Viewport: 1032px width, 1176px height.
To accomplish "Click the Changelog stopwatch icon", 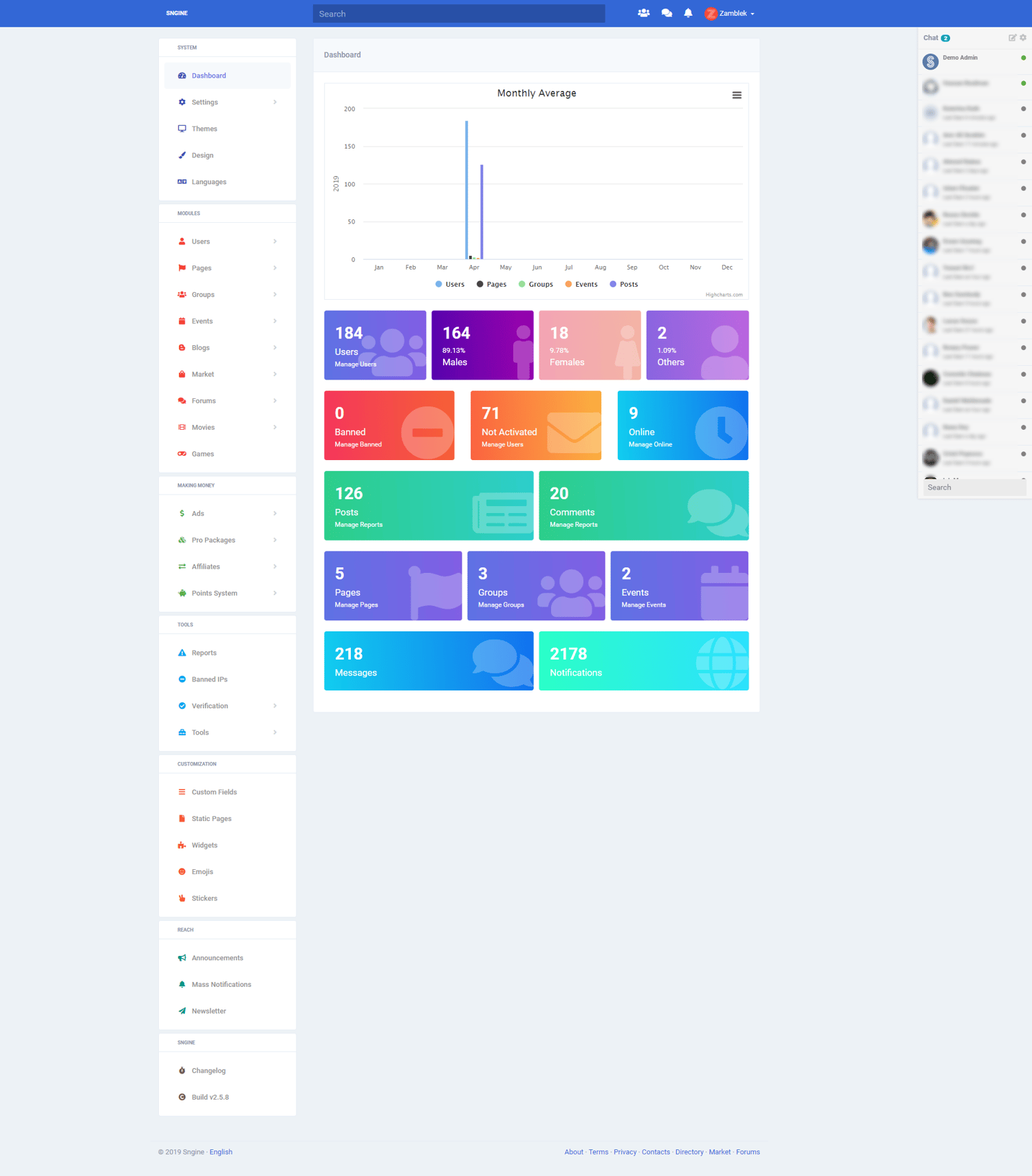I will 182,1071.
